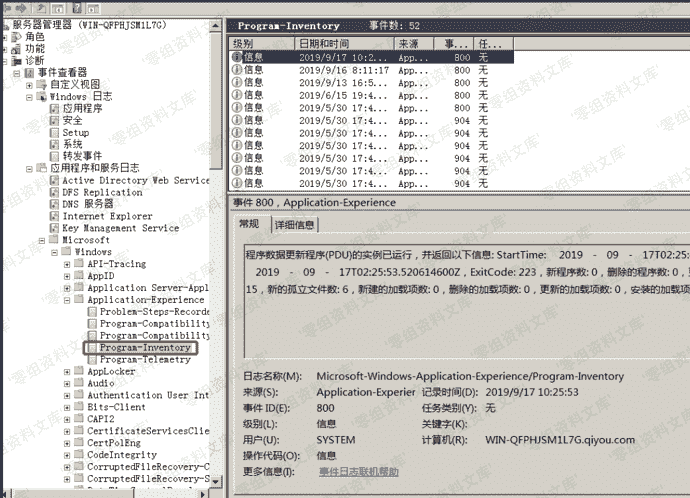Click the 安全 log icon in the tree
This screenshot has height=498, width=690.
tap(54, 120)
